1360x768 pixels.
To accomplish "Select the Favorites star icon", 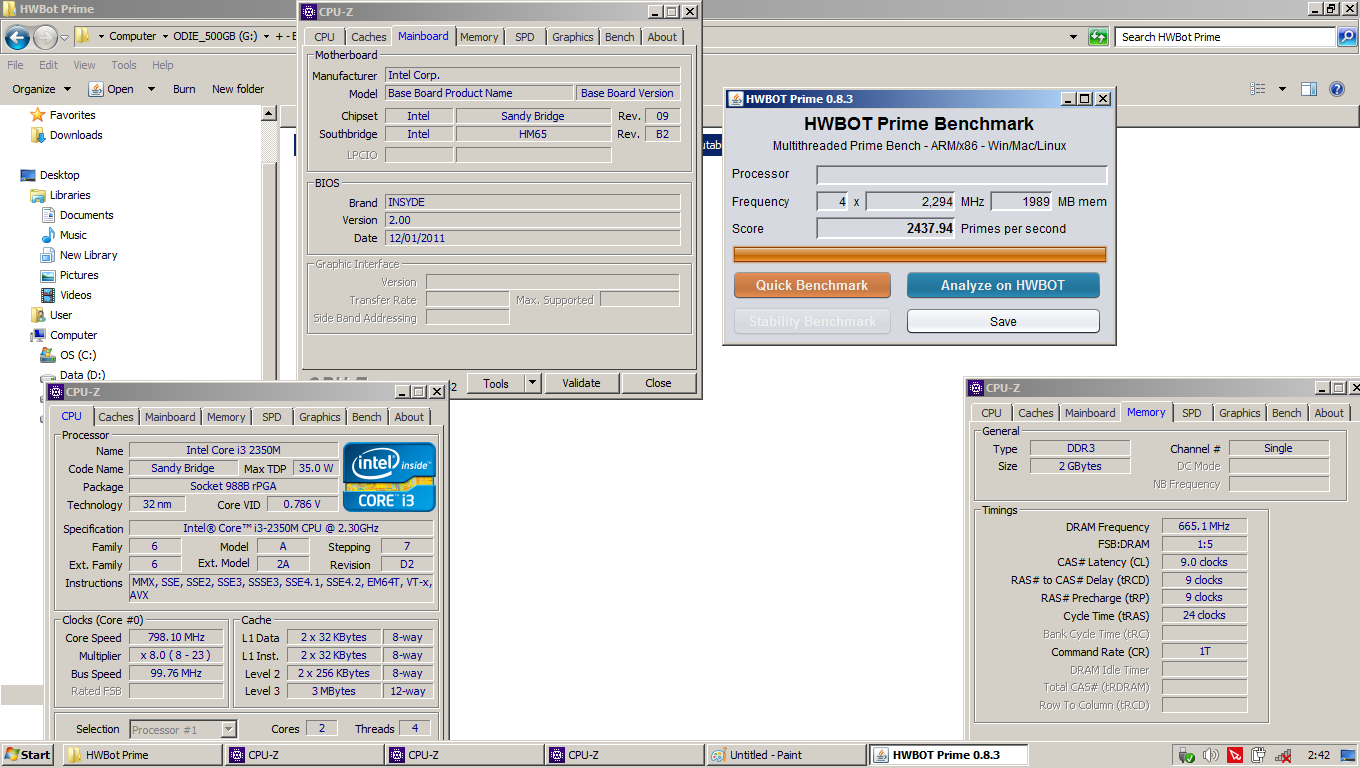I will (38, 115).
